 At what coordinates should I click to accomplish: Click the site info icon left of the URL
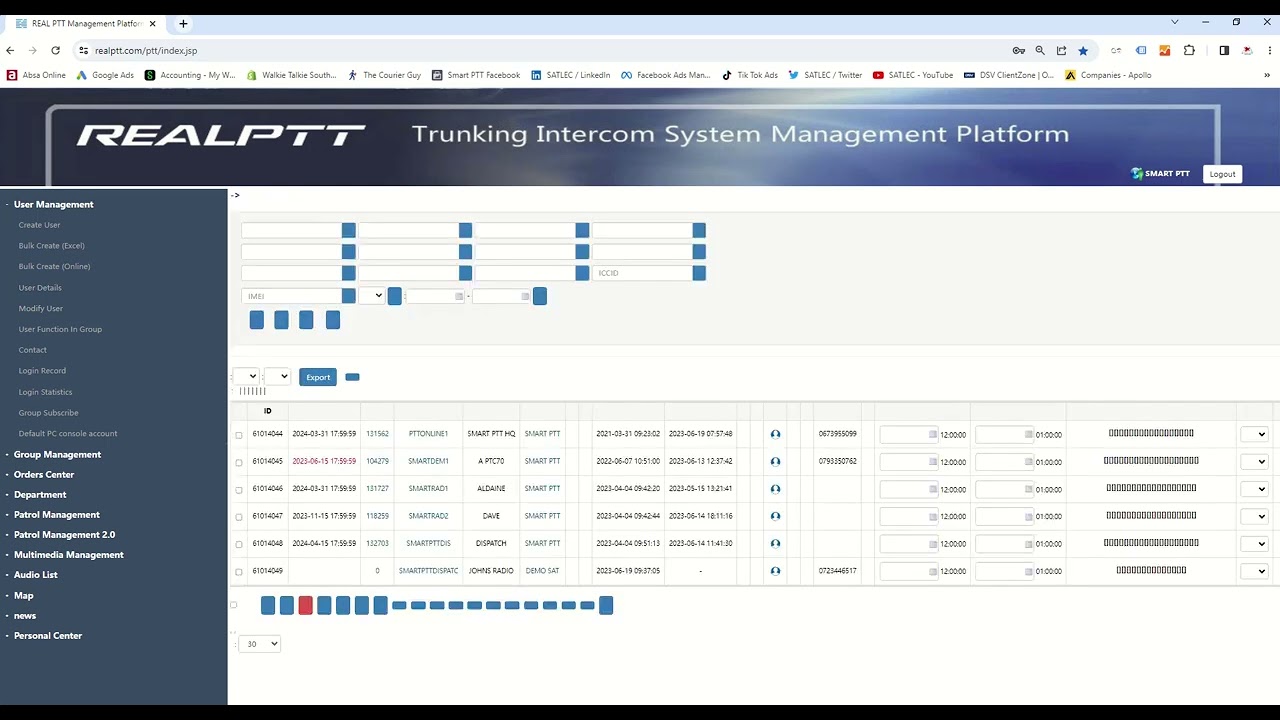click(83, 50)
